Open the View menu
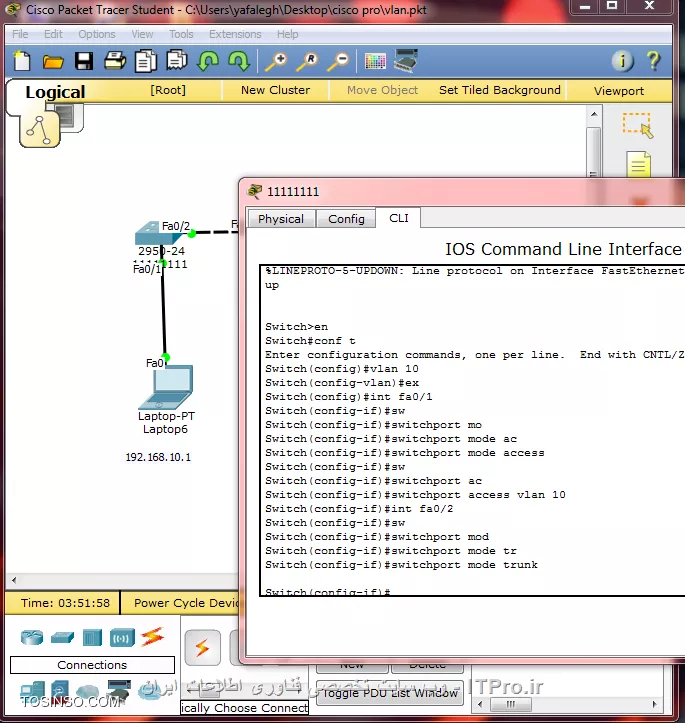Viewport: 685px width, 723px height. tap(142, 34)
